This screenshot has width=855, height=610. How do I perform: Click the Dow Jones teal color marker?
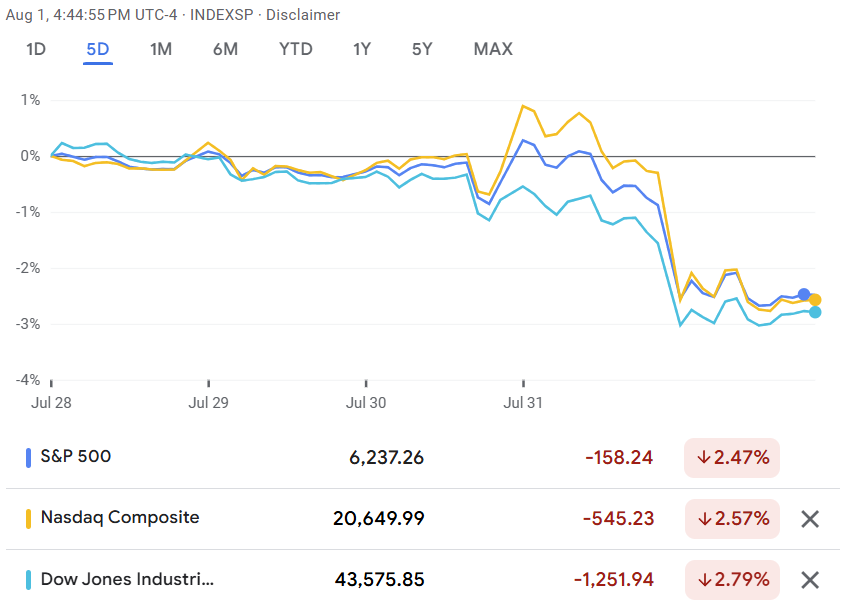pyautogui.click(x=28, y=579)
